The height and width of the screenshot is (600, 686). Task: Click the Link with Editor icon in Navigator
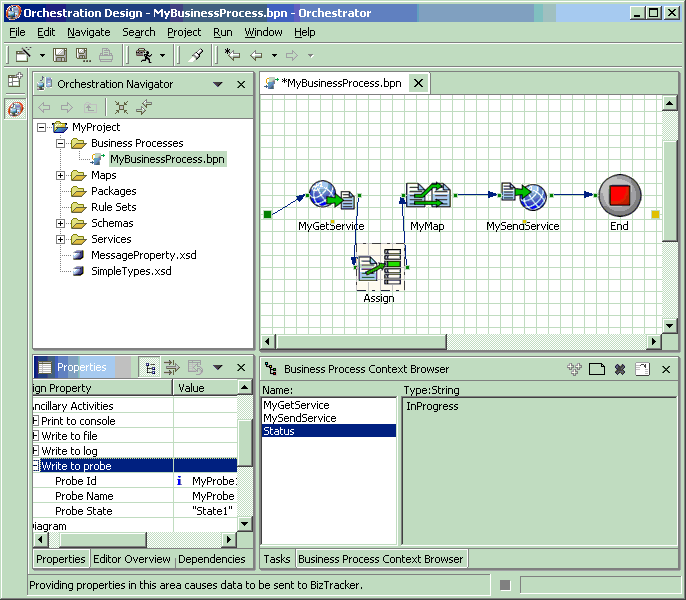(x=144, y=107)
